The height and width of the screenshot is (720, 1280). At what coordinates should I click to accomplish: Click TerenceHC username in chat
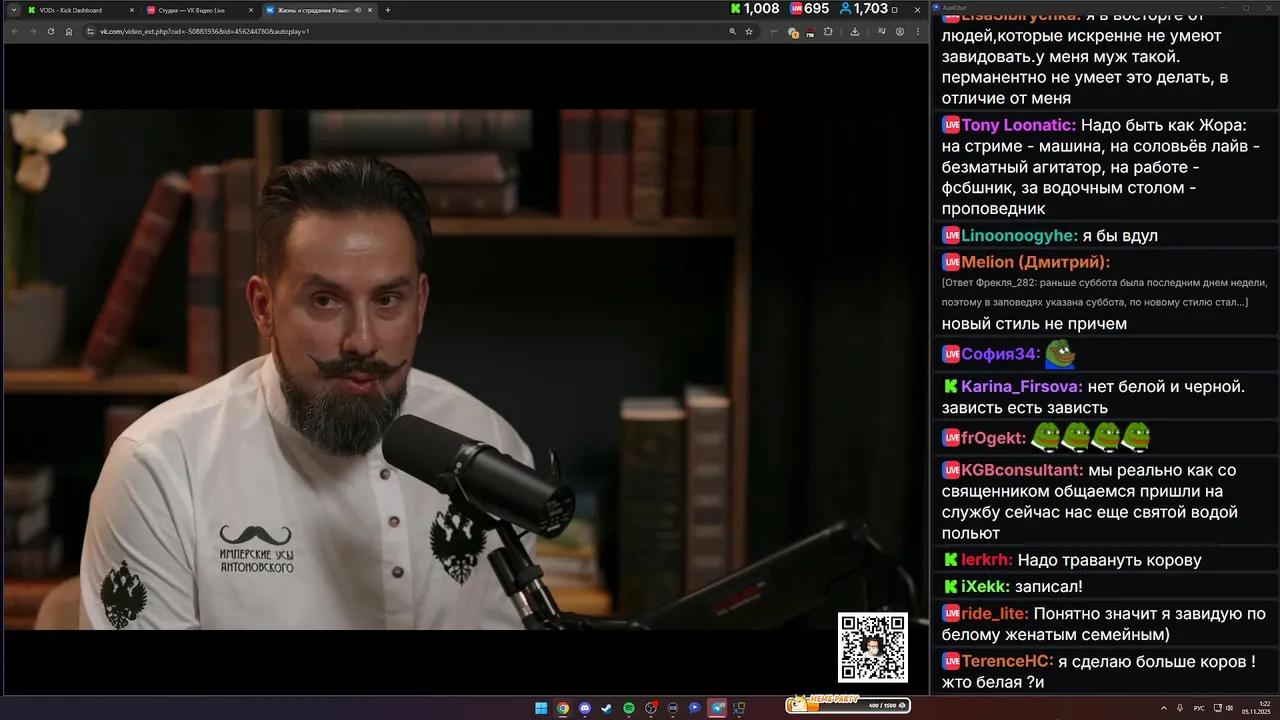pos(1007,661)
